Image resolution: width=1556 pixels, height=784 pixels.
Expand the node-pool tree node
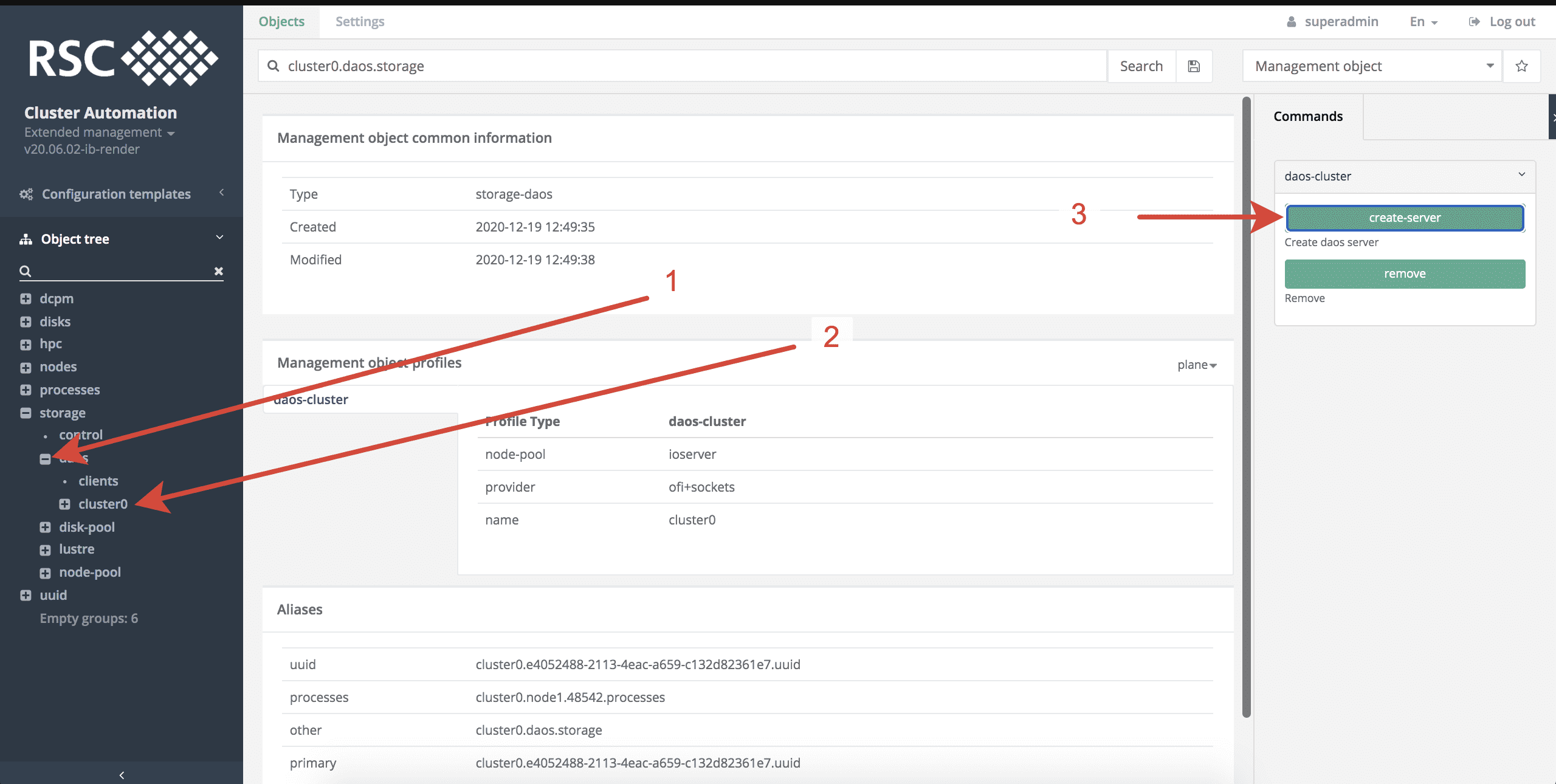point(45,573)
